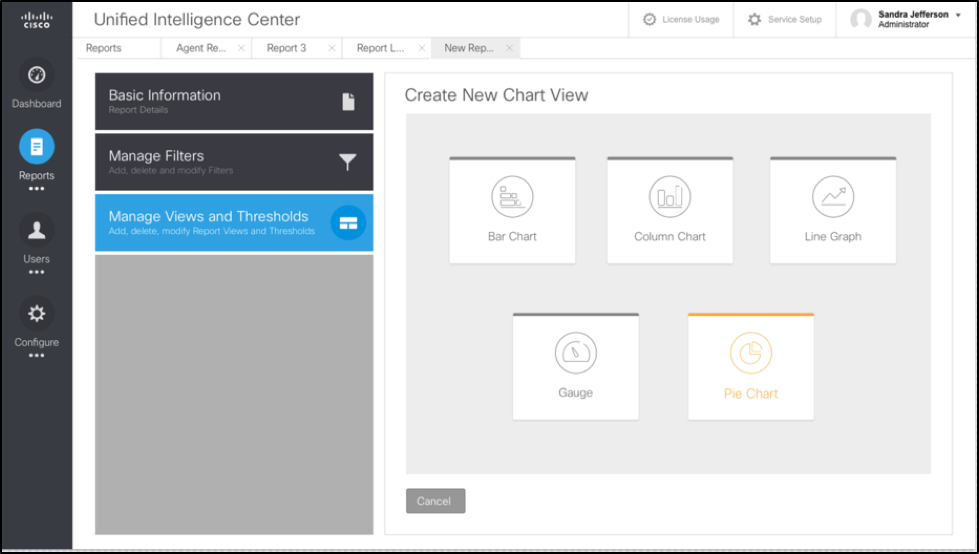Click Add, delete and modify Filters text
Image resolution: width=979 pixels, height=554 pixels.
pos(170,171)
